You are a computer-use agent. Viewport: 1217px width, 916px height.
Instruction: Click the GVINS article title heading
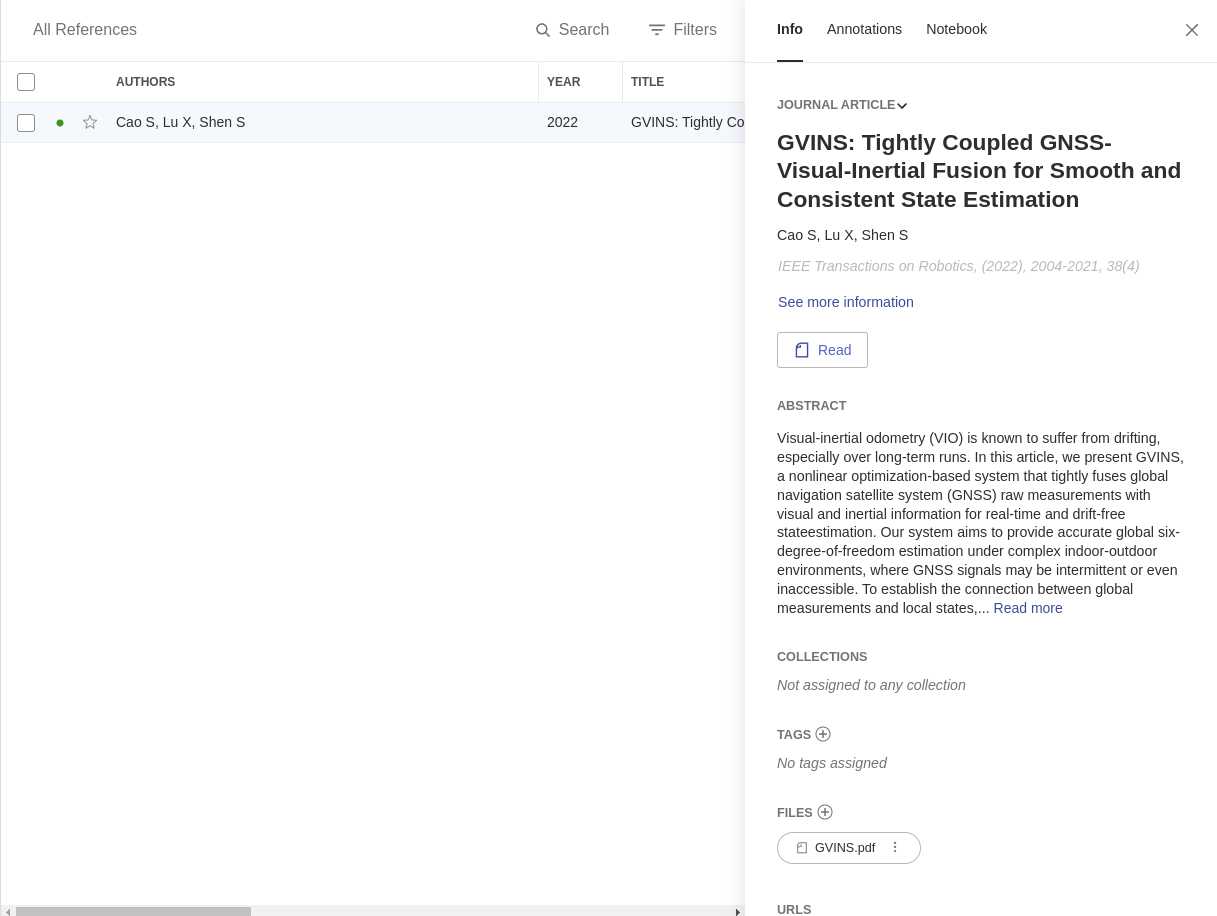click(980, 171)
